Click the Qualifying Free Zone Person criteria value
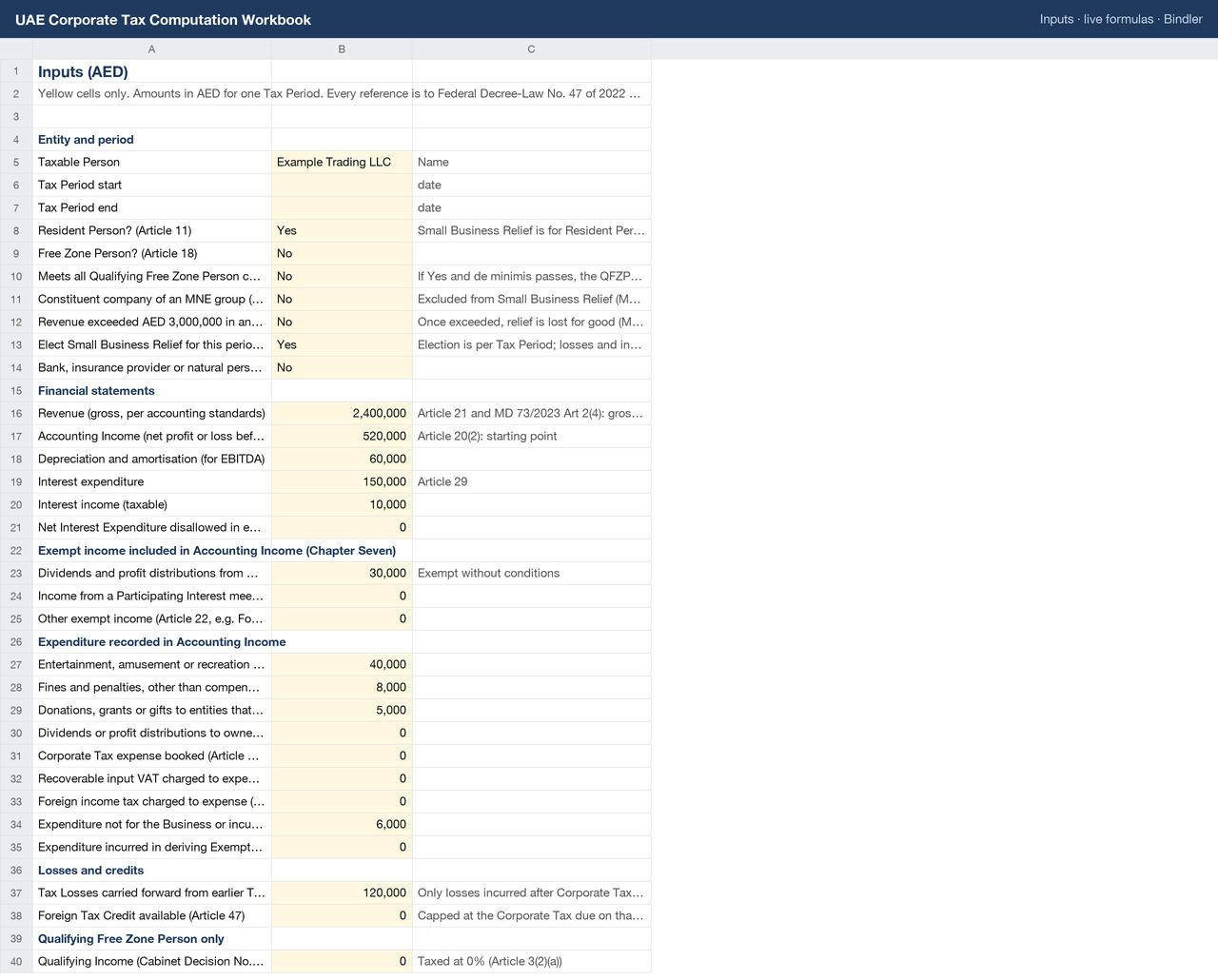The height and width of the screenshot is (980, 1218). click(x=342, y=276)
